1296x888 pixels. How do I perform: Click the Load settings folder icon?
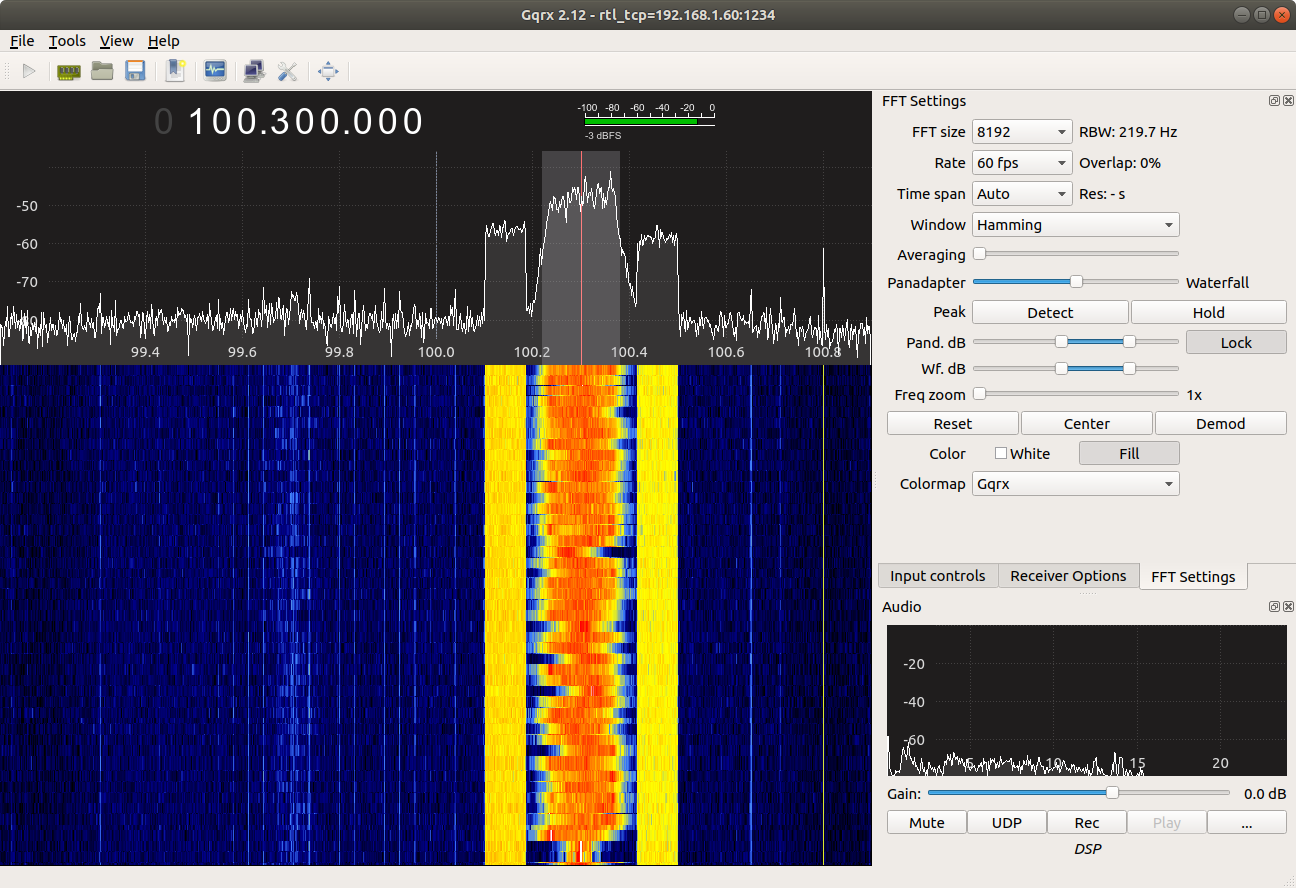point(102,71)
